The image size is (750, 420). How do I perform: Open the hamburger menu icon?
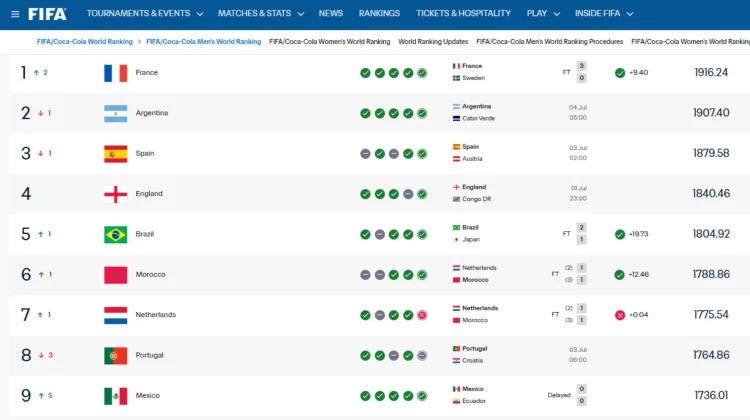tap(15, 14)
